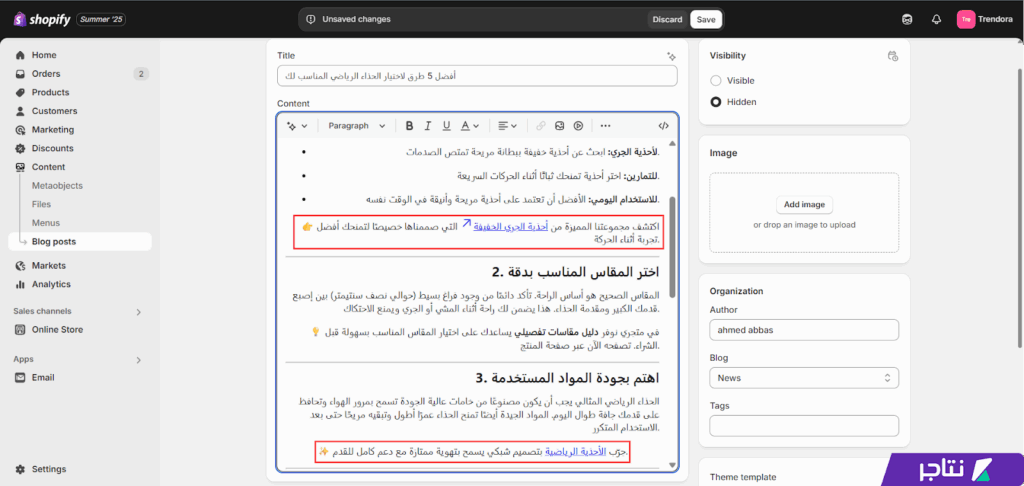Open the text alignment dropdown
Screen dimensions: 1024x486
pyautogui.click(x=507, y=125)
